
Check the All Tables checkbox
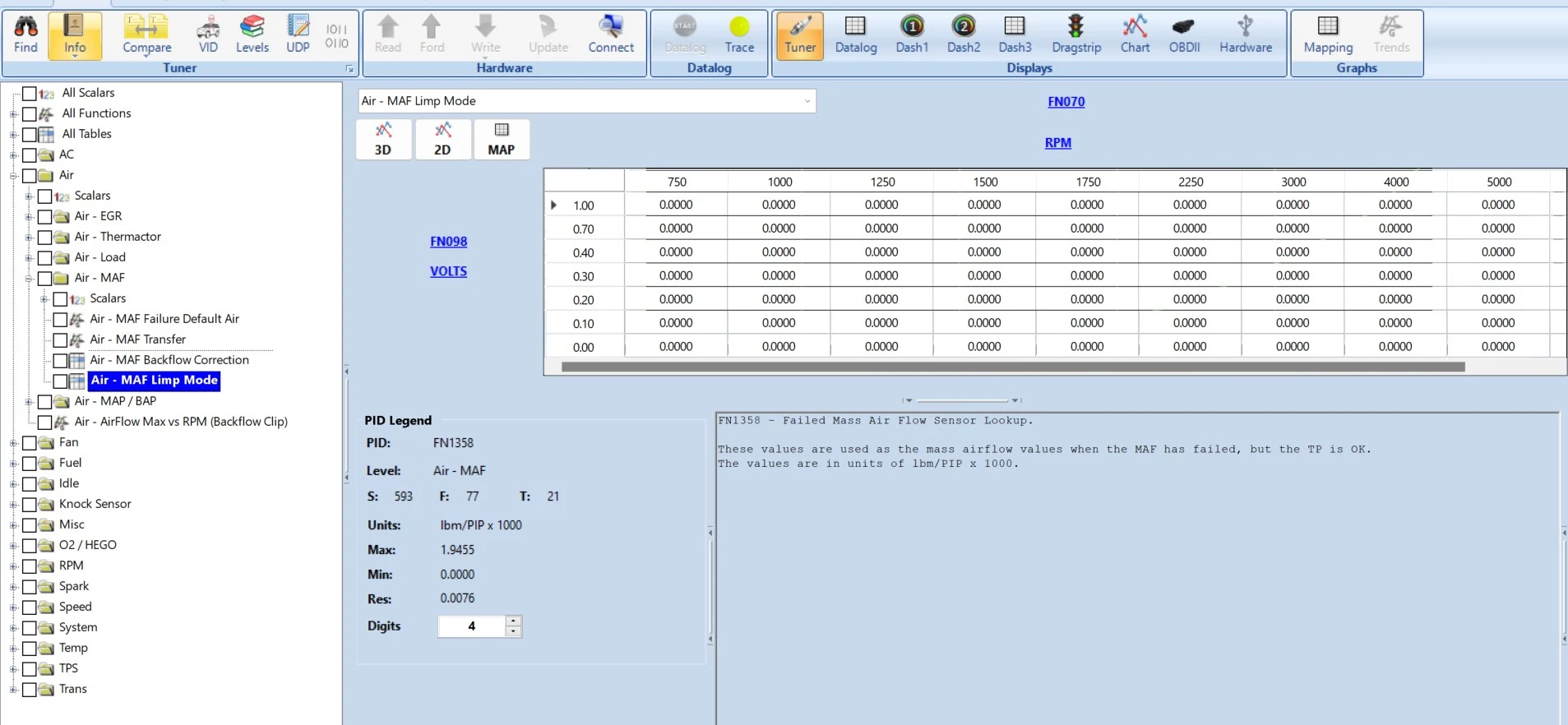click(x=30, y=135)
